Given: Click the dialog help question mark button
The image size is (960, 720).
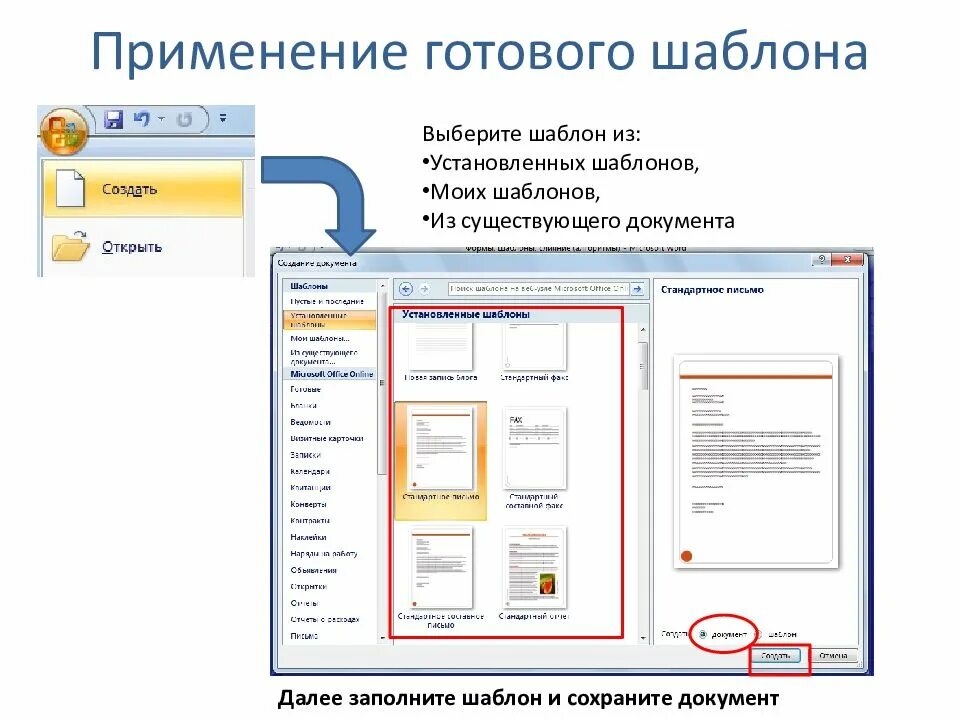Looking at the screenshot, I should point(821,260).
